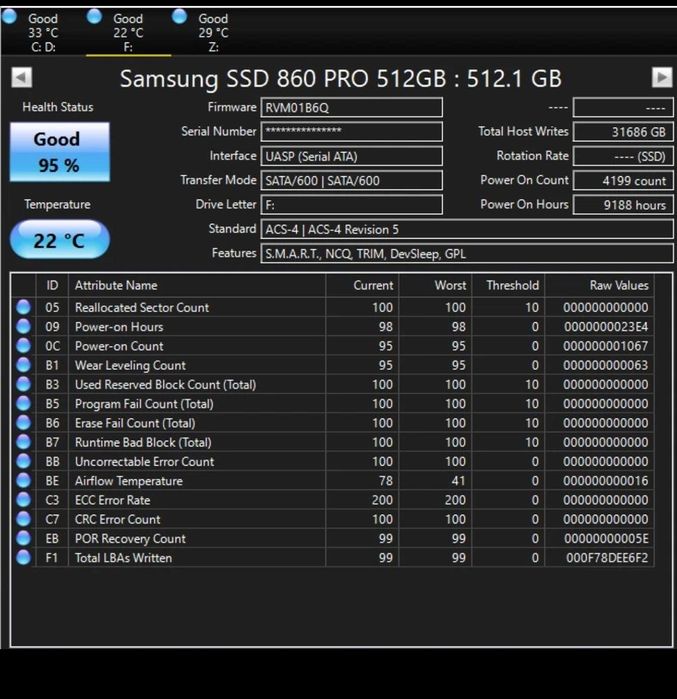Click the Power On Hours value 9188 hours
The height and width of the screenshot is (699, 677).
(623, 205)
